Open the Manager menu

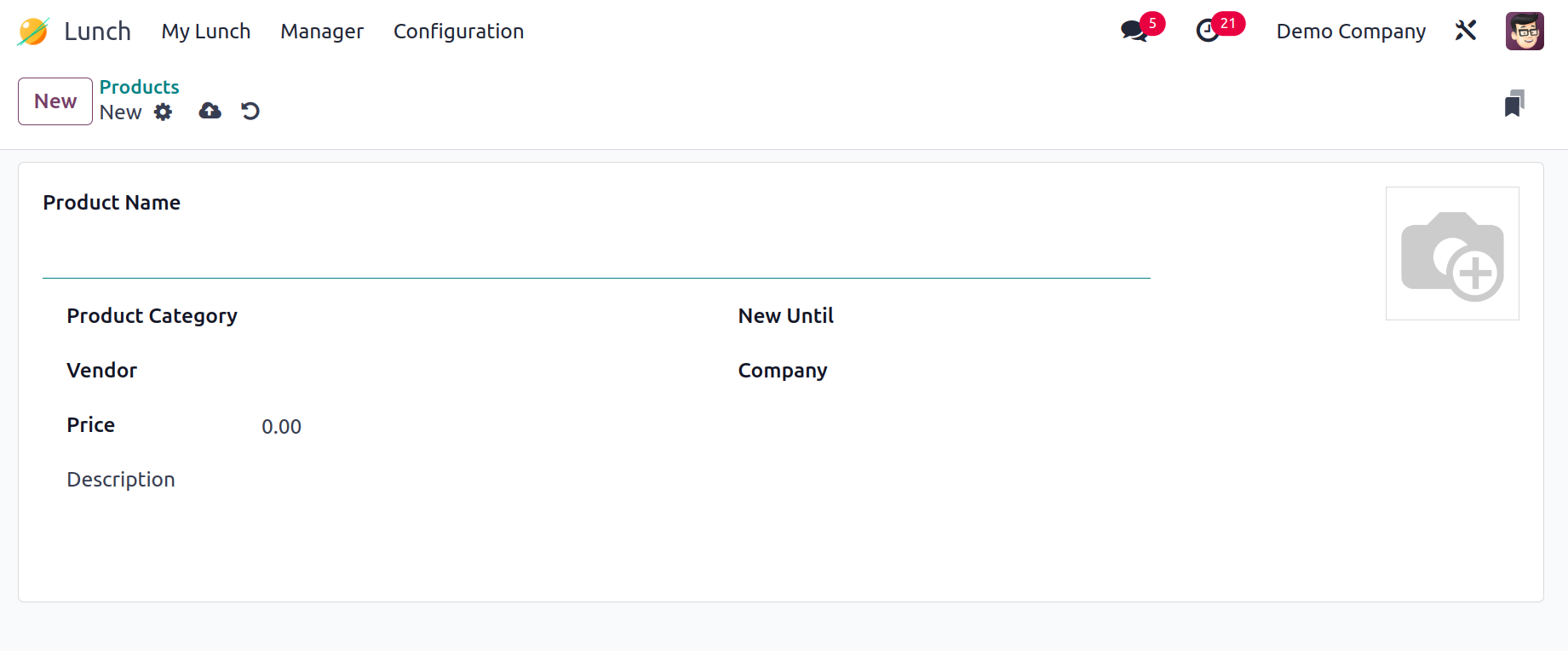click(322, 32)
